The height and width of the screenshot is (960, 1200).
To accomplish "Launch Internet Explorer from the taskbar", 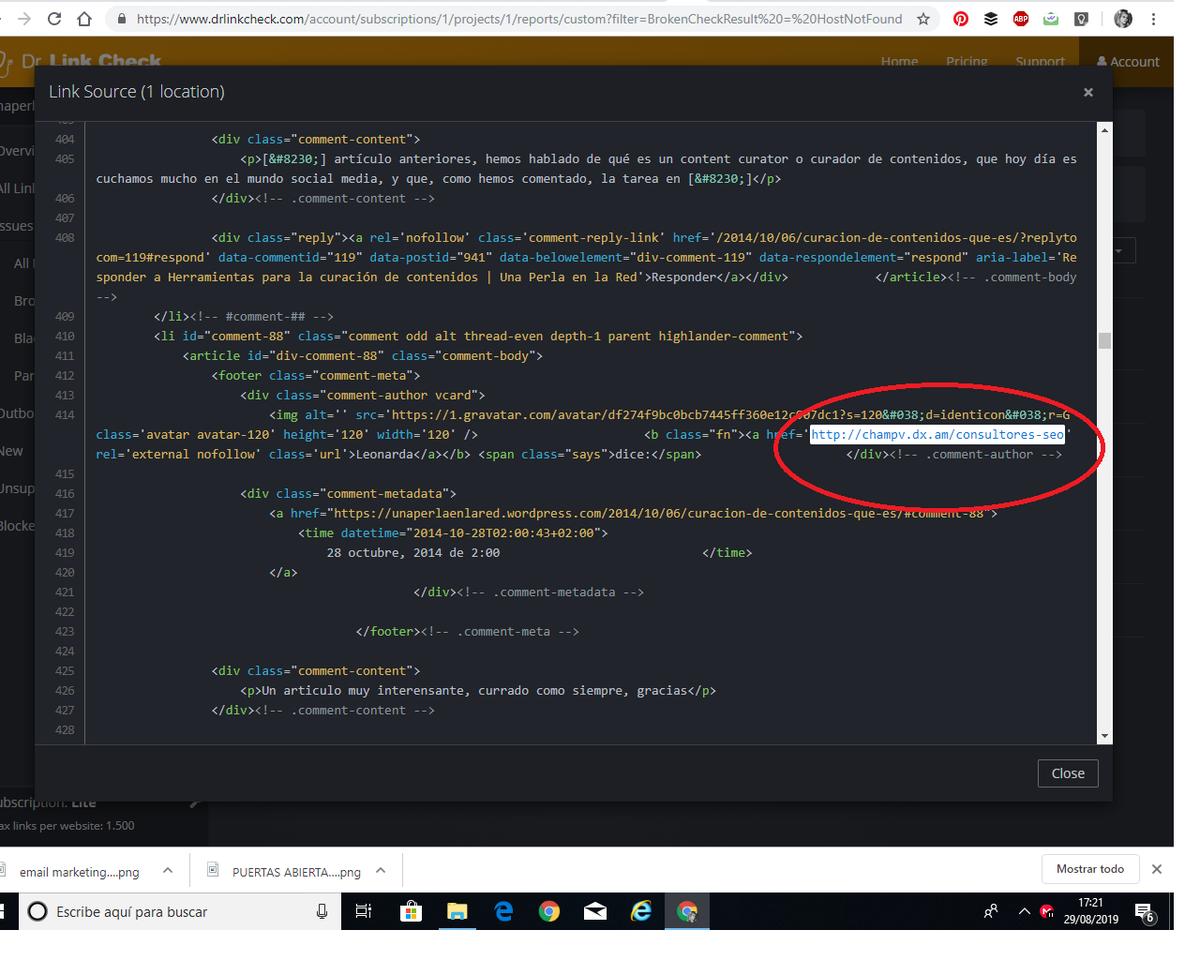I will click(x=640, y=911).
